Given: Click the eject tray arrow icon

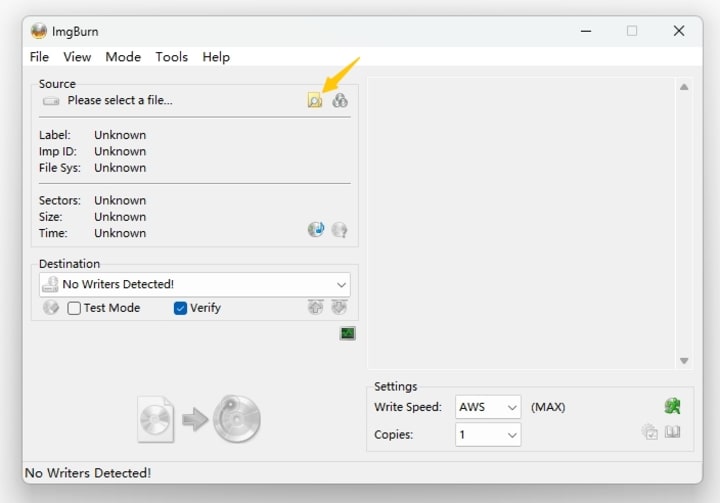Looking at the screenshot, I should pyautogui.click(x=315, y=307).
